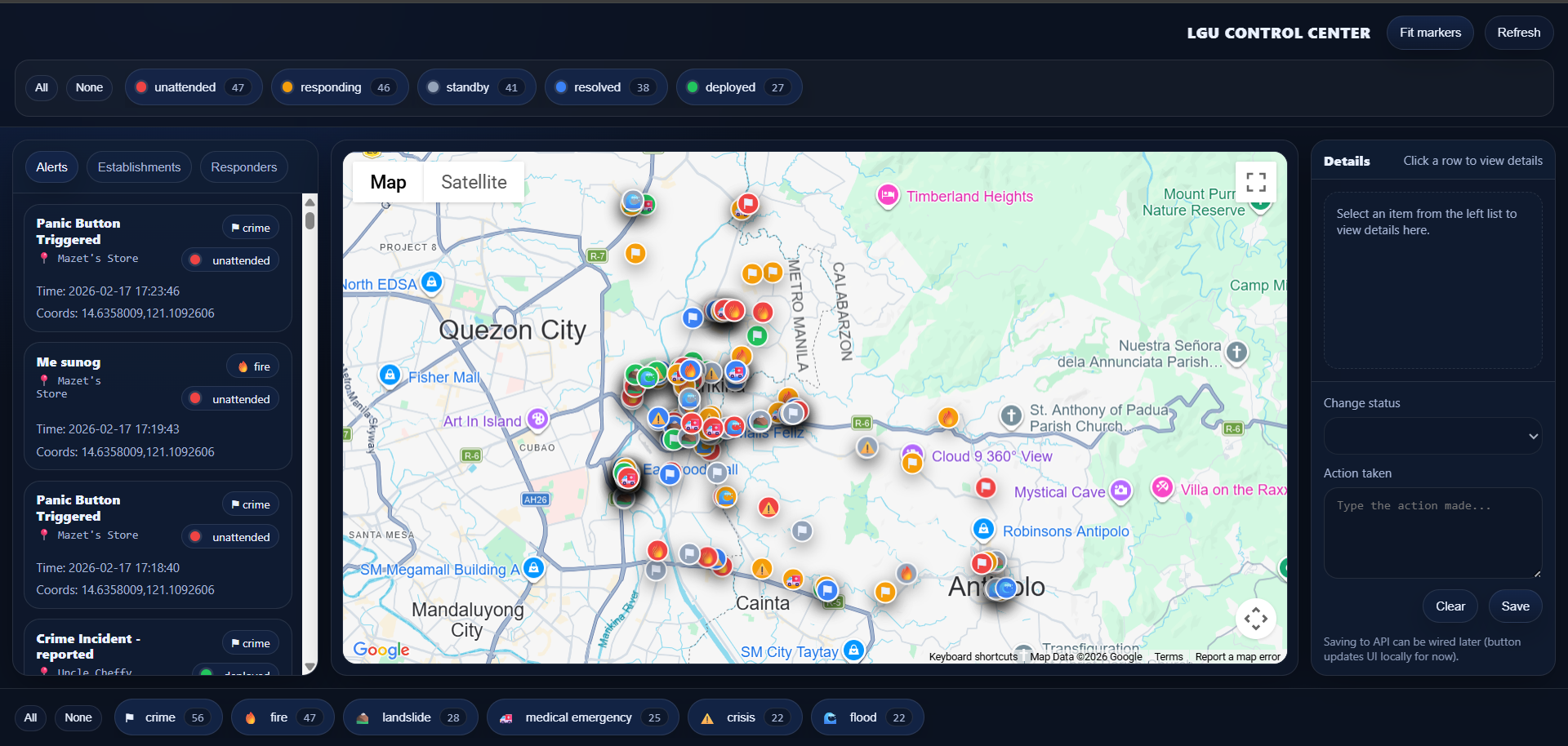Click the crime flag icon on the Panic Button alert
Screen dimensions: 1568x746
tap(237, 227)
